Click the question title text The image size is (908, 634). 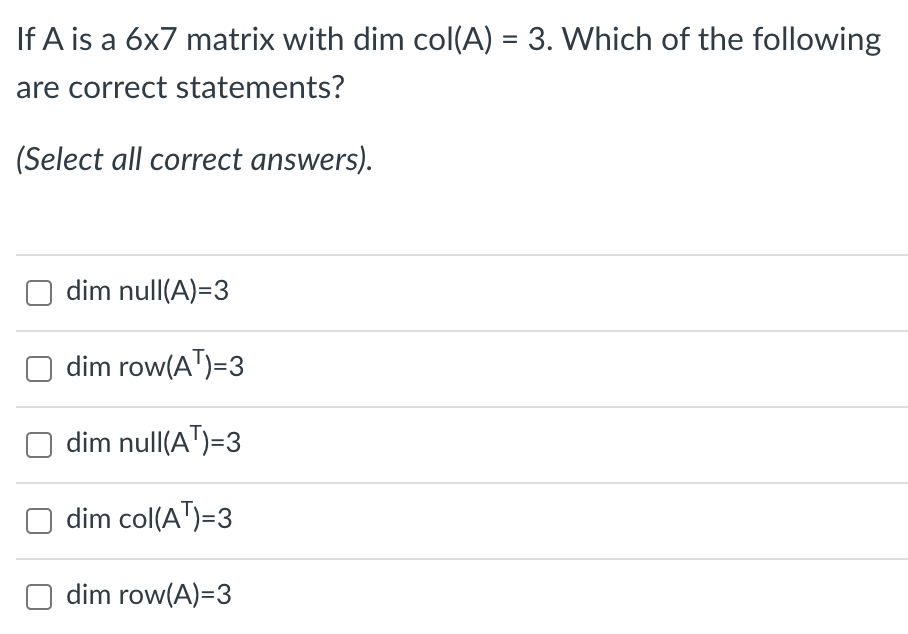tap(448, 62)
